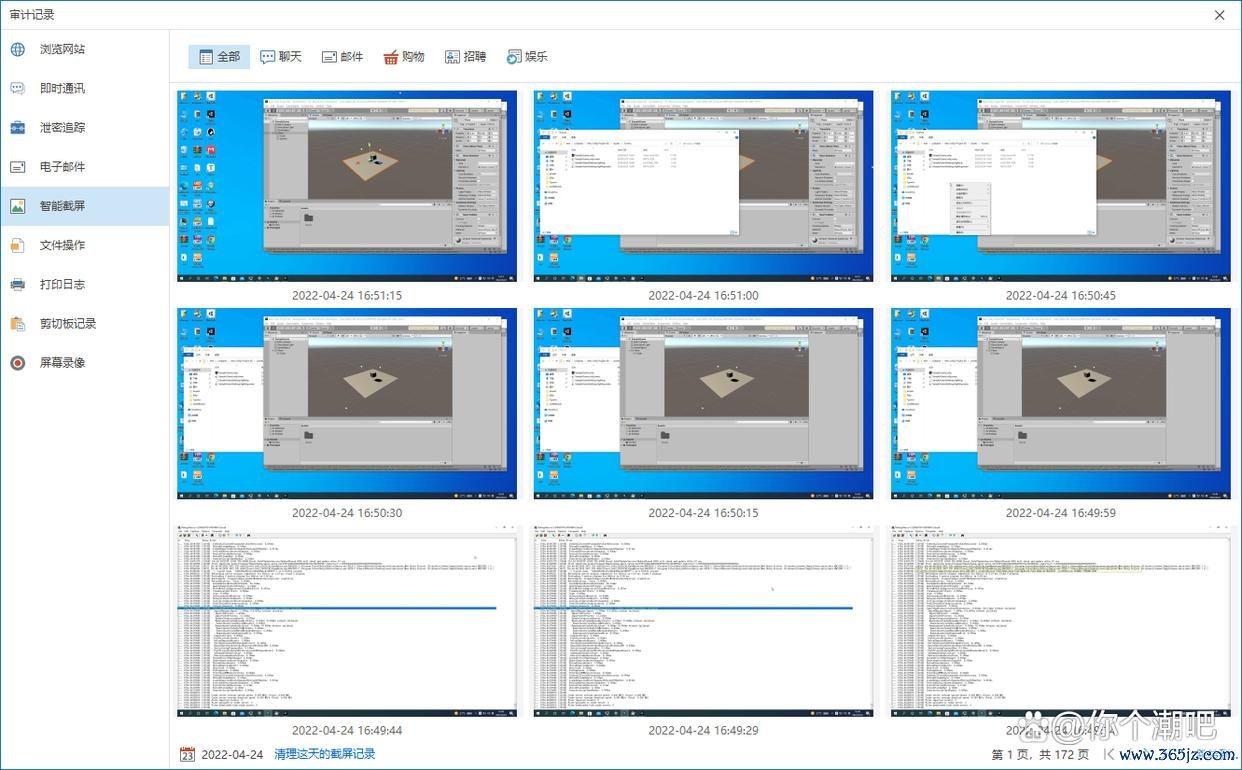This screenshot has height=770, width=1242.
Task: Open the last log screenshot in bottom row
Action: (1061, 620)
